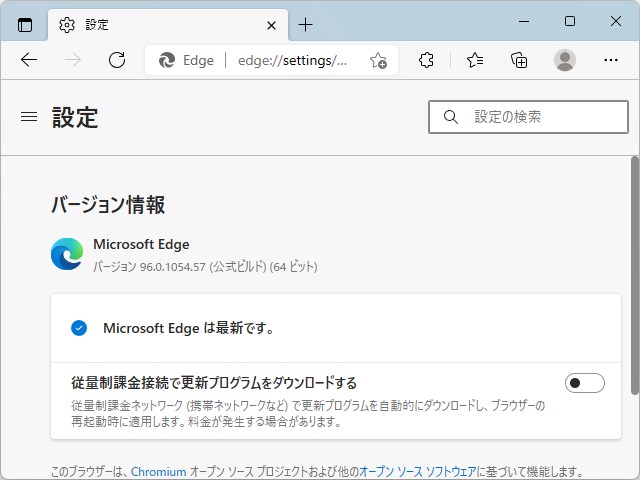Click the blue up-to-date checkmark icon
Screen dimensions: 640x480
point(79,328)
